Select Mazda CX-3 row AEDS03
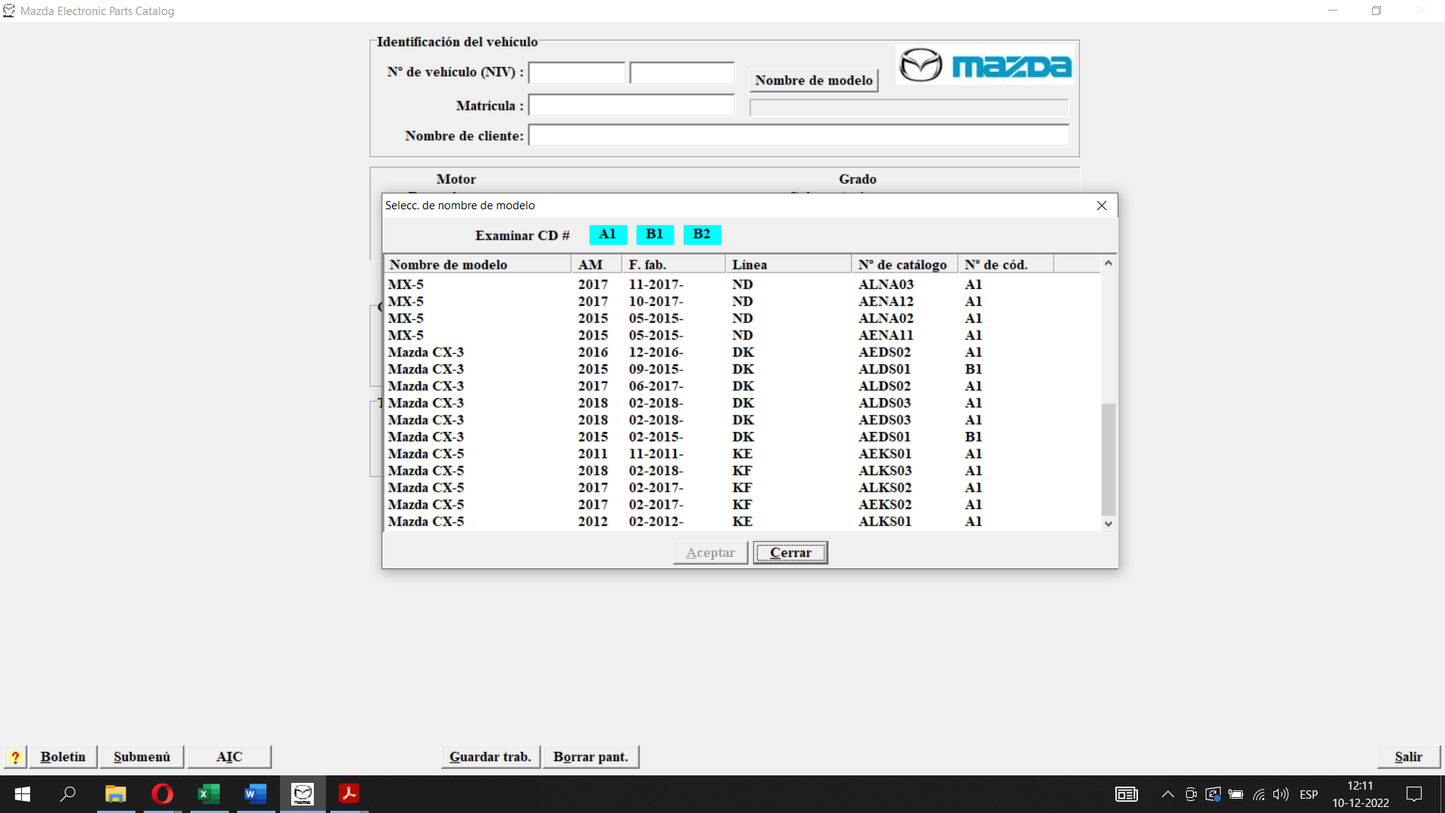The height and width of the screenshot is (813, 1445). tap(742, 421)
